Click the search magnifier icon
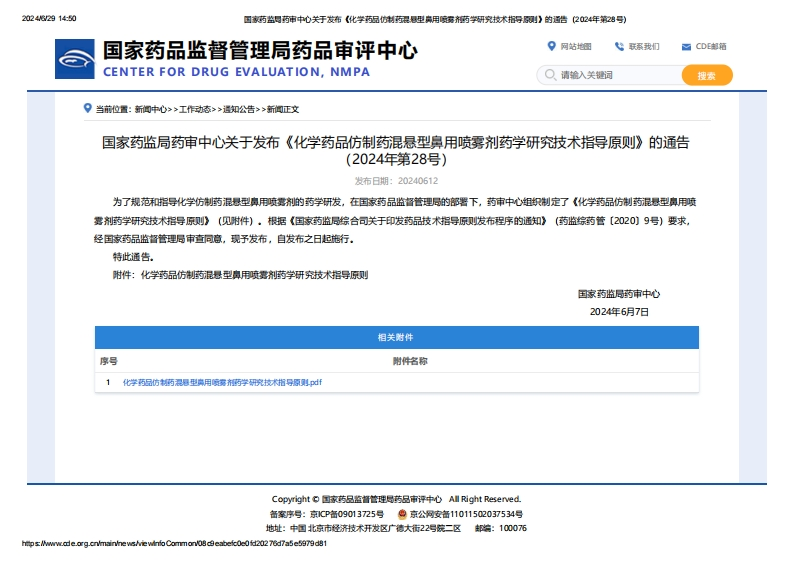This screenshot has height=561, width=793. (x=550, y=75)
